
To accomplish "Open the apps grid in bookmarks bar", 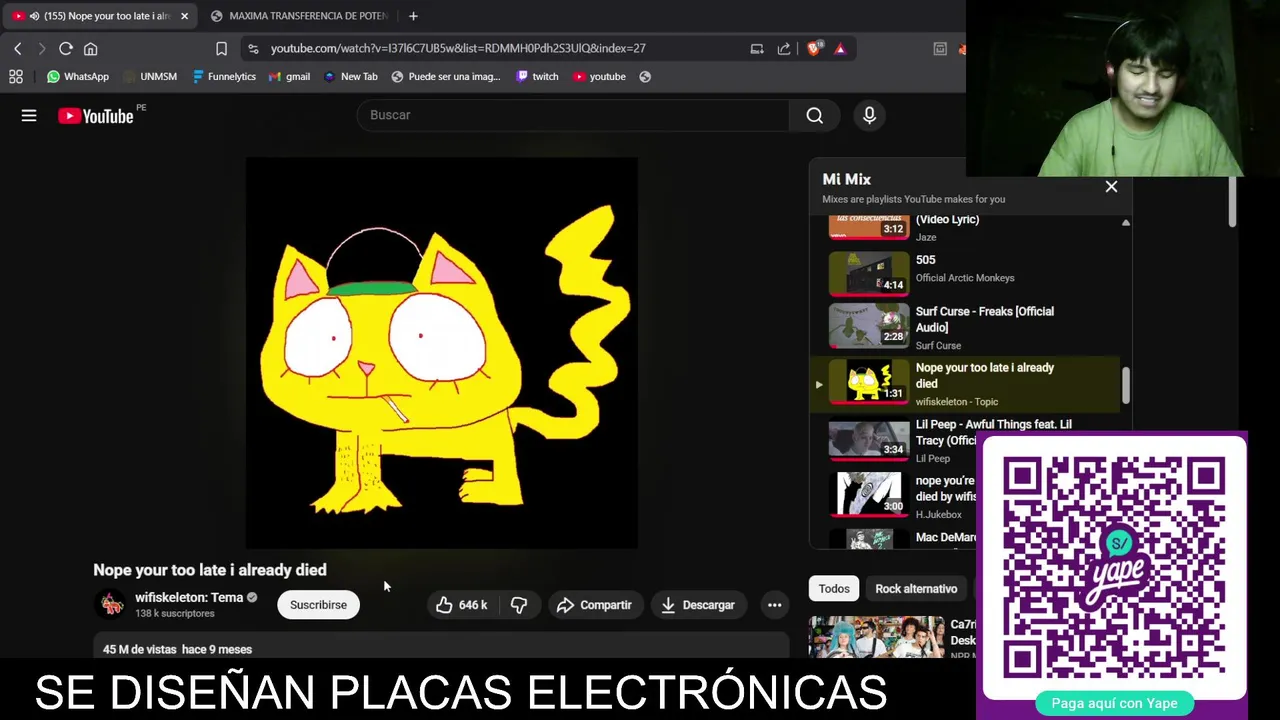I will point(16,76).
